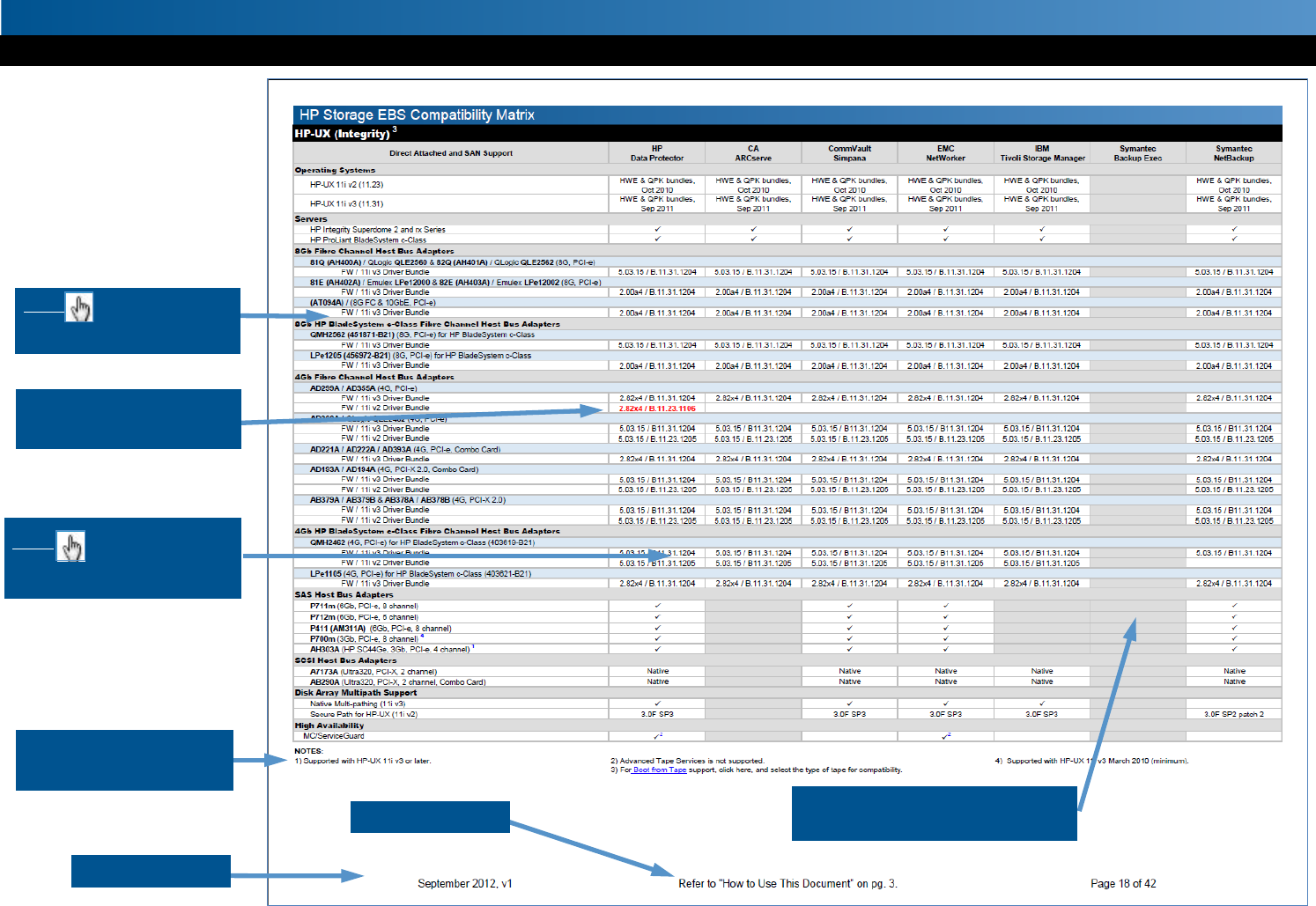1316x906 pixels.
Task: Select the IBM Tivoli Storage Manager column header
Action: (x=1042, y=153)
